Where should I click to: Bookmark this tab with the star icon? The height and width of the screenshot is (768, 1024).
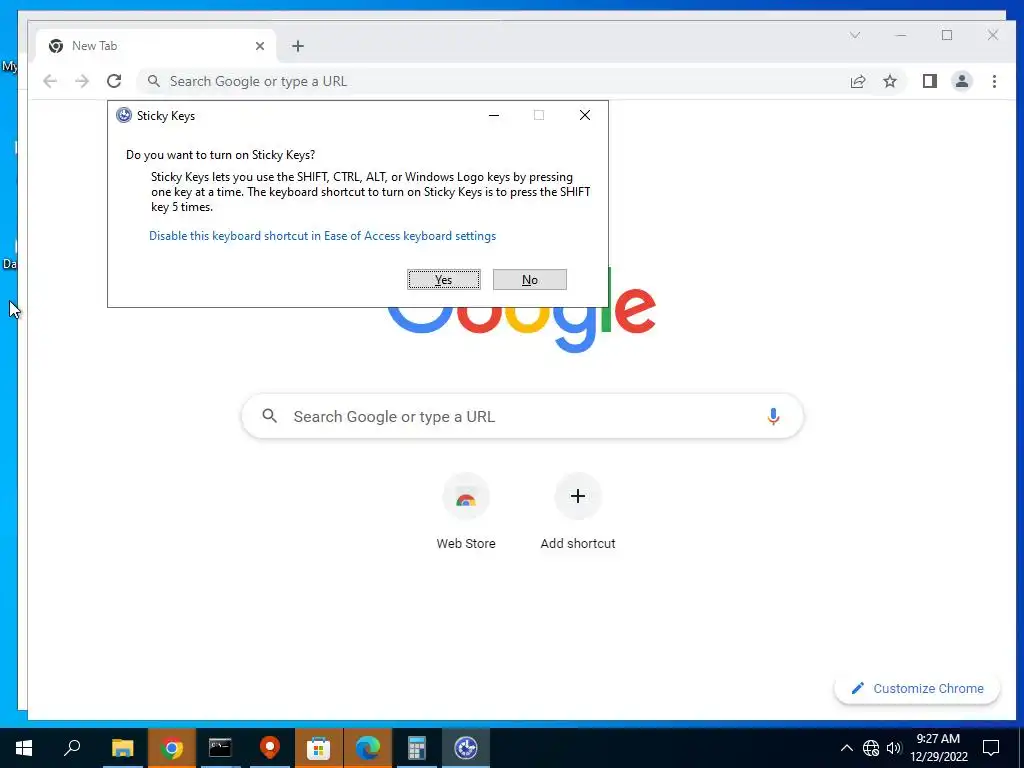890,81
